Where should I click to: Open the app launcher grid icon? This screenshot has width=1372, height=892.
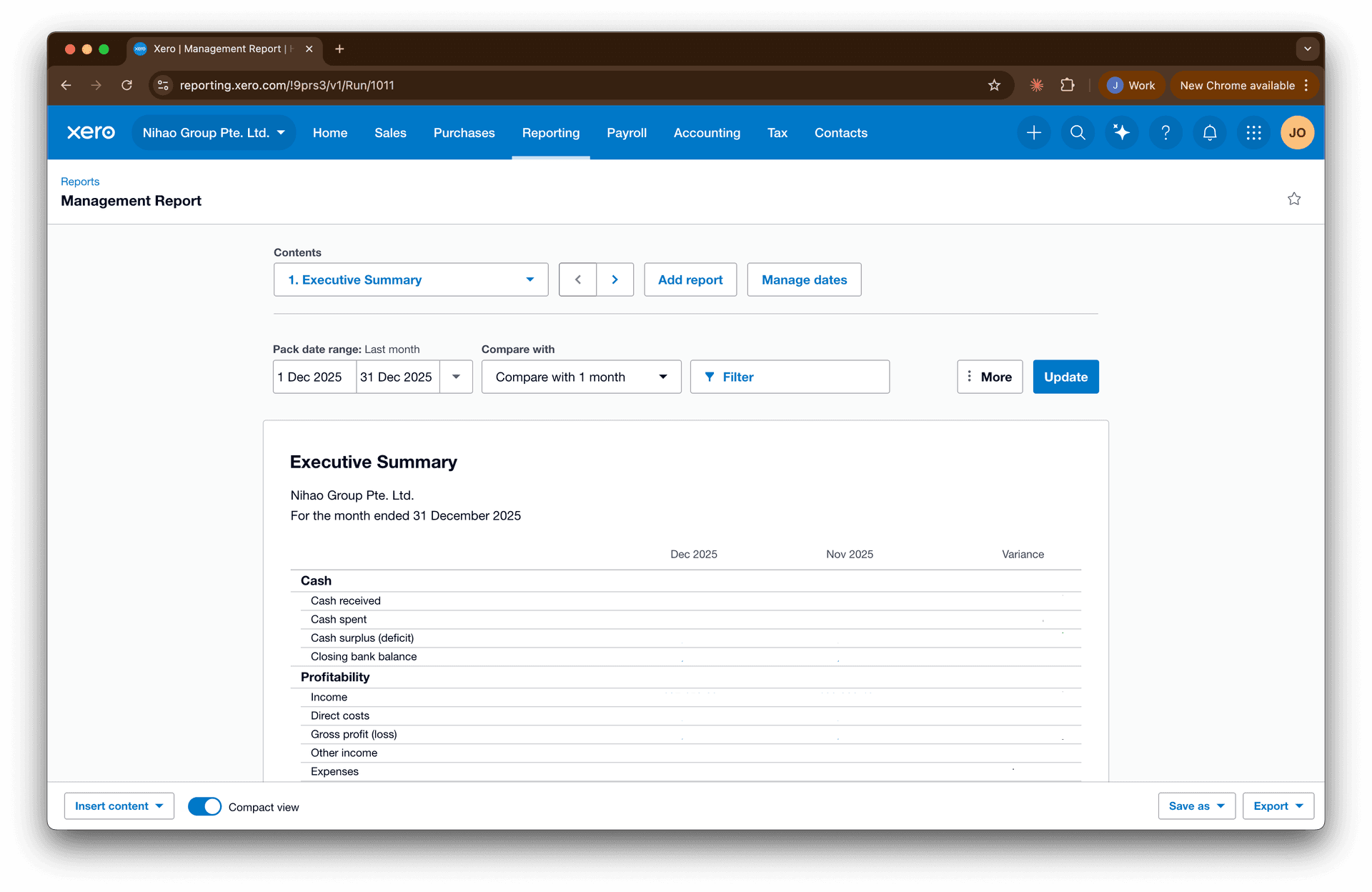(1253, 132)
